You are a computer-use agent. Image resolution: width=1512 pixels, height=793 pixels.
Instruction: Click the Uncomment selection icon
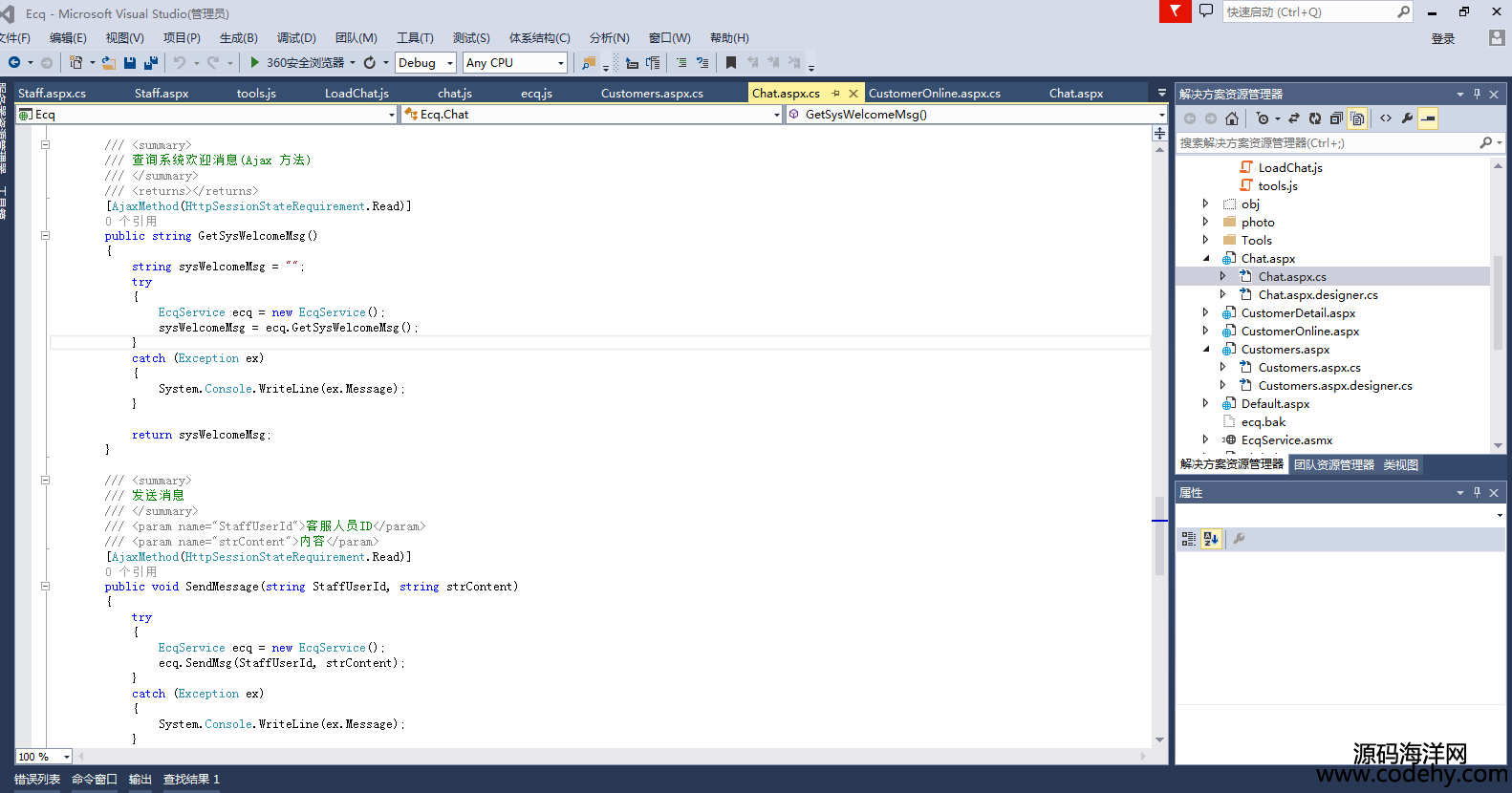tap(702, 62)
